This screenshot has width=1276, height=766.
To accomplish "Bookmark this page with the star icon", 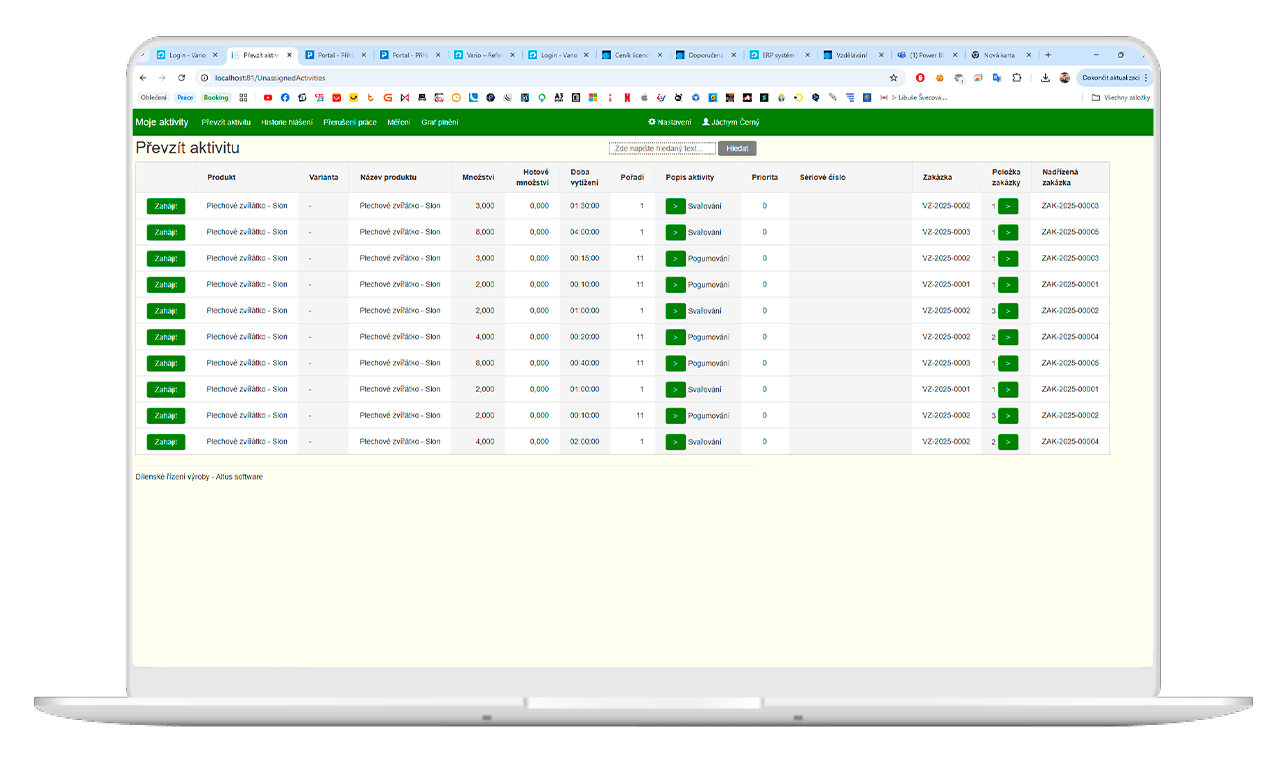I will 893,77.
